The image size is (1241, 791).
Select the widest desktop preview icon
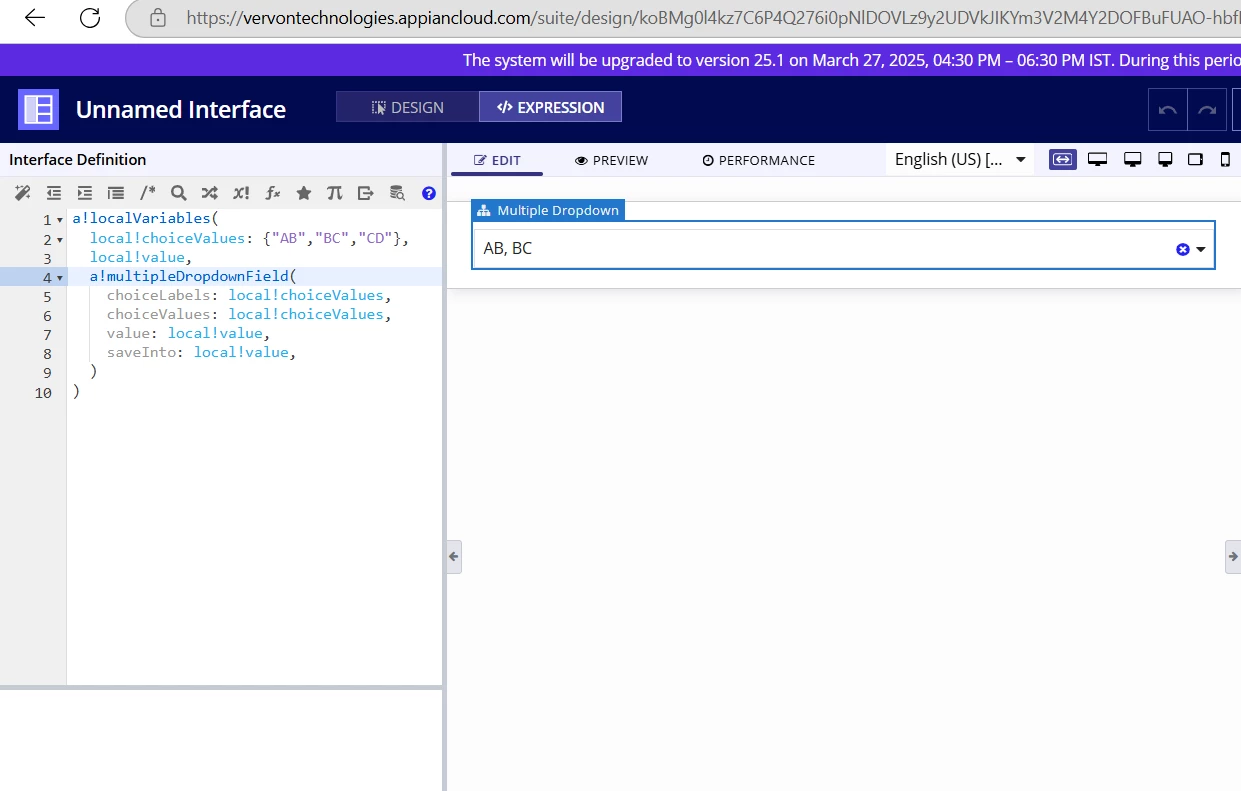pyautogui.click(x=1097, y=159)
